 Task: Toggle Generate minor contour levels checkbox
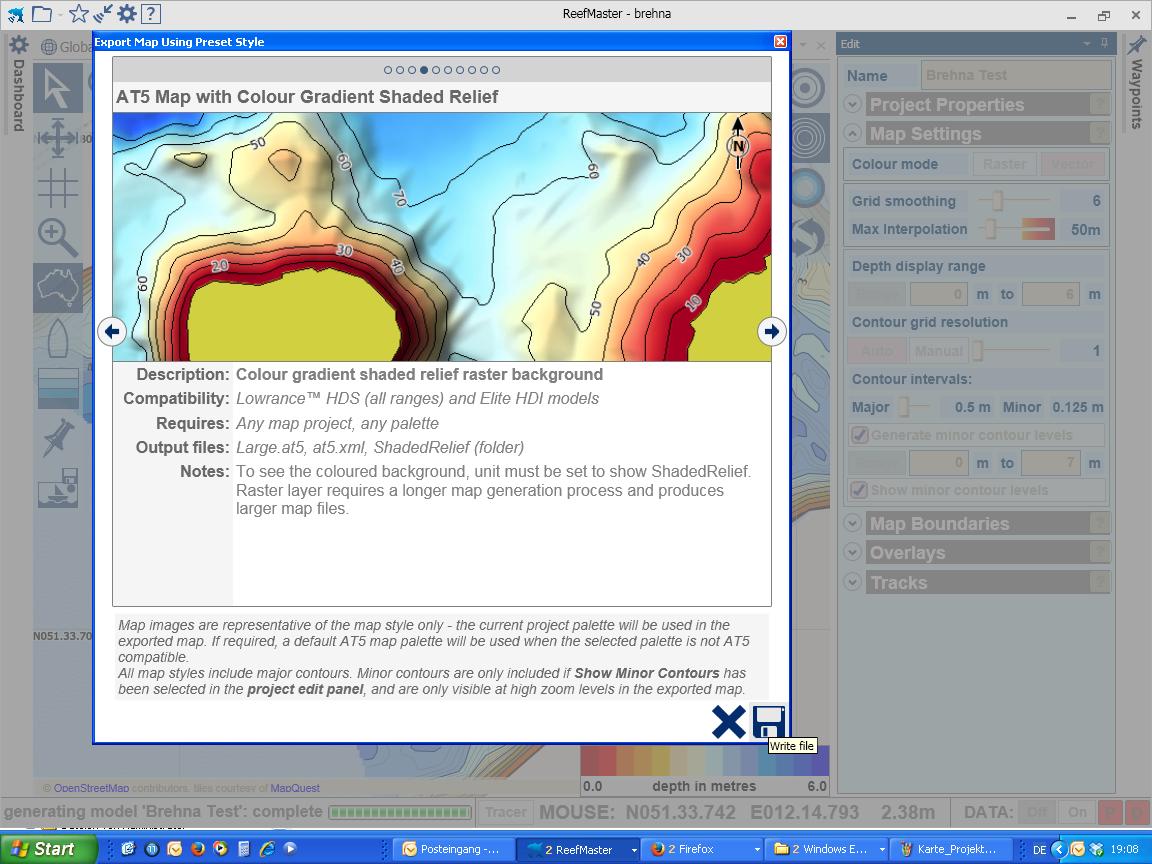click(x=859, y=435)
